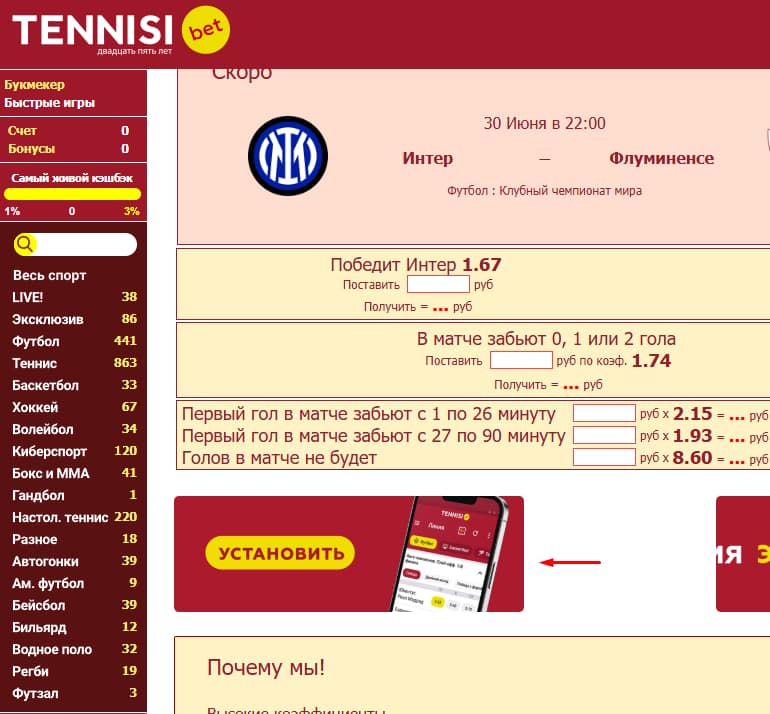Open the Футбол category
The height and width of the screenshot is (714, 770).
point(74,341)
